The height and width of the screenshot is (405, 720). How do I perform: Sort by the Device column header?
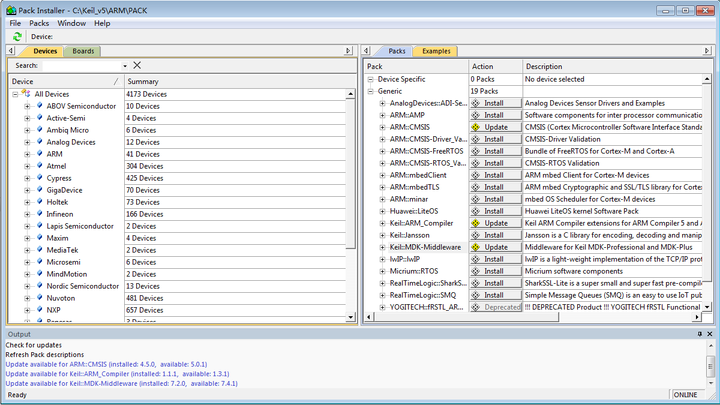coord(66,81)
